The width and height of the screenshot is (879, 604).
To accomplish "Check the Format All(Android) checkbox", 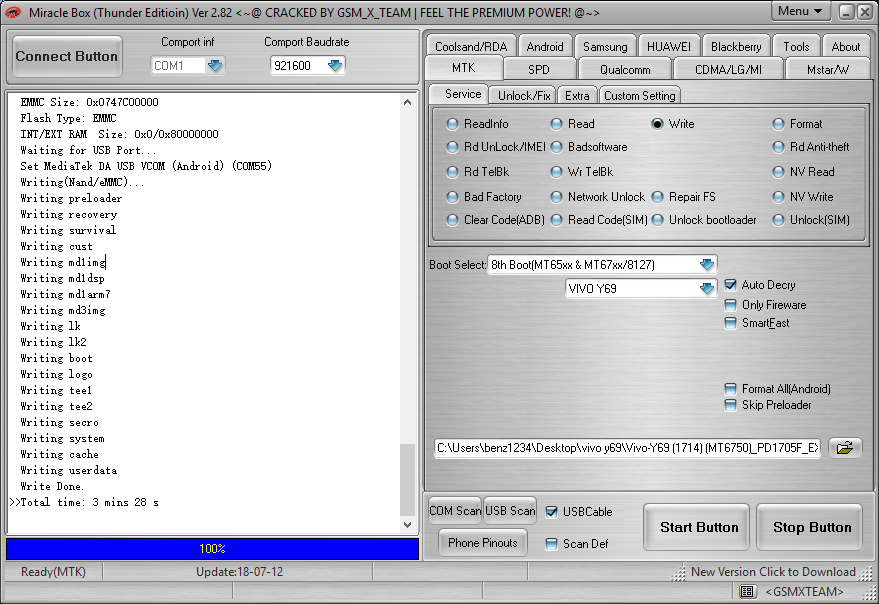I will point(730,389).
